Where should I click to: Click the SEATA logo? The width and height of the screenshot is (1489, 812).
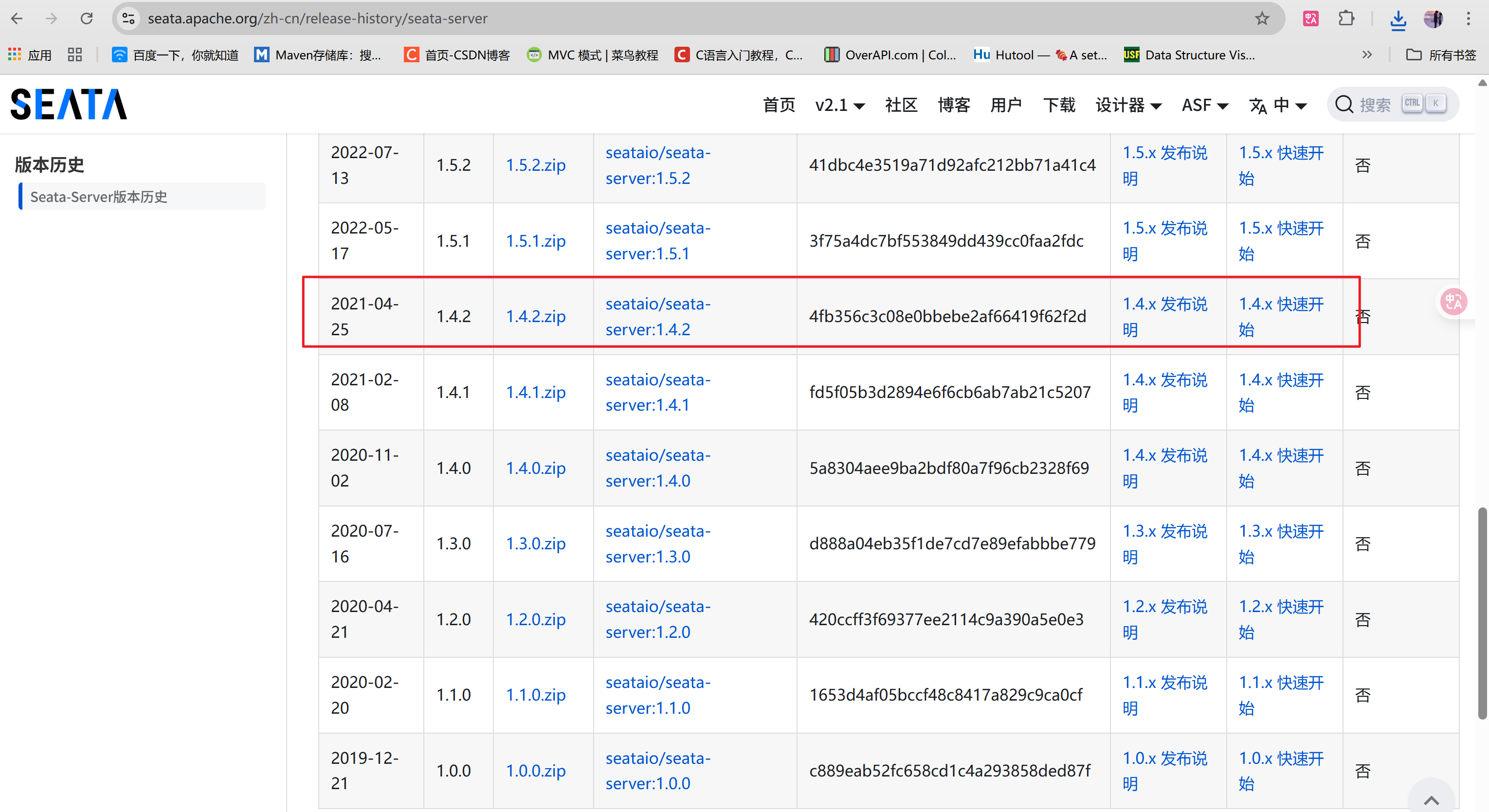pos(69,105)
